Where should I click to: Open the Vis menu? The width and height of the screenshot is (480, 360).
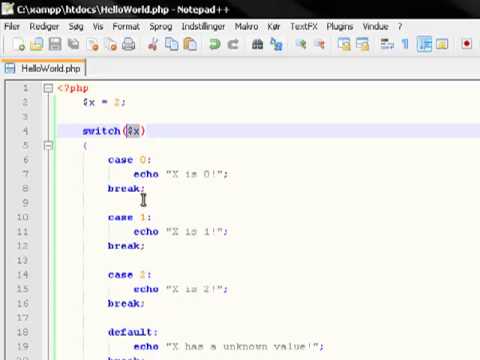pyautogui.click(x=98, y=27)
